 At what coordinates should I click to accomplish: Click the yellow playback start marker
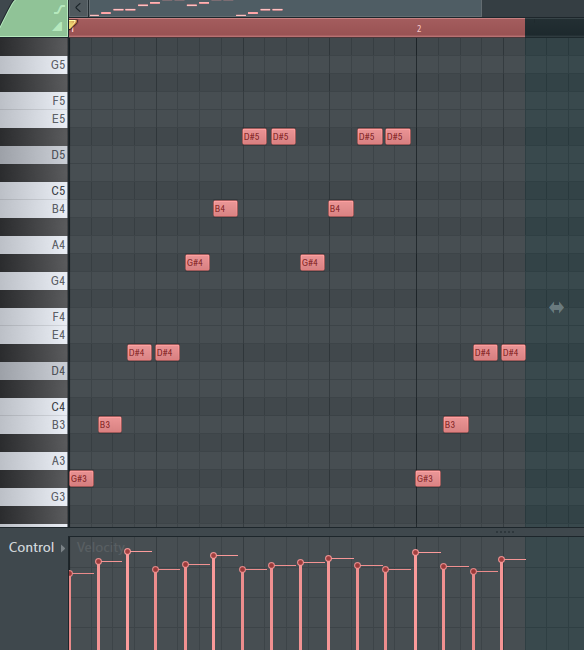pos(73,24)
